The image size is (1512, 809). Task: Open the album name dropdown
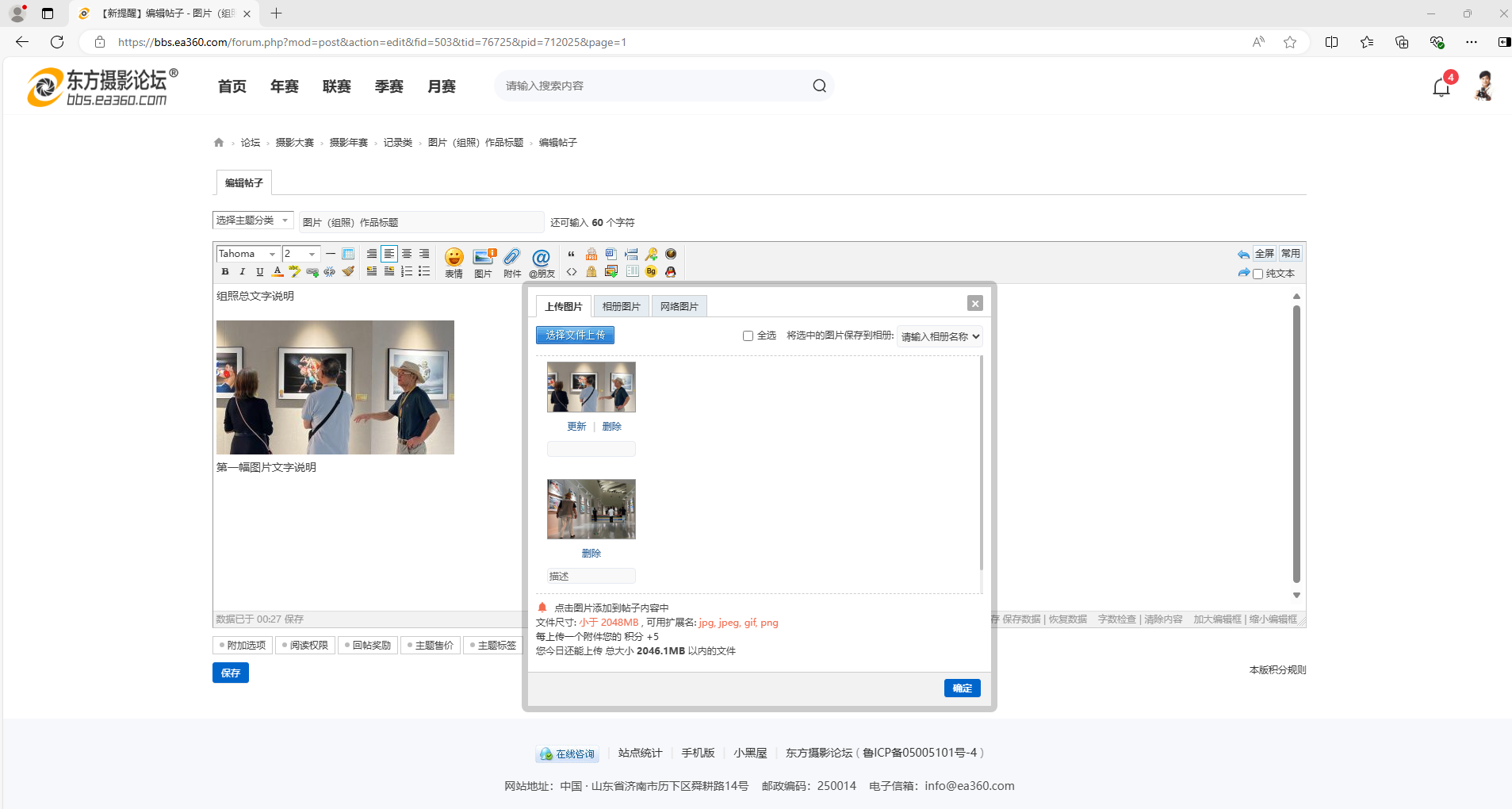point(940,336)
